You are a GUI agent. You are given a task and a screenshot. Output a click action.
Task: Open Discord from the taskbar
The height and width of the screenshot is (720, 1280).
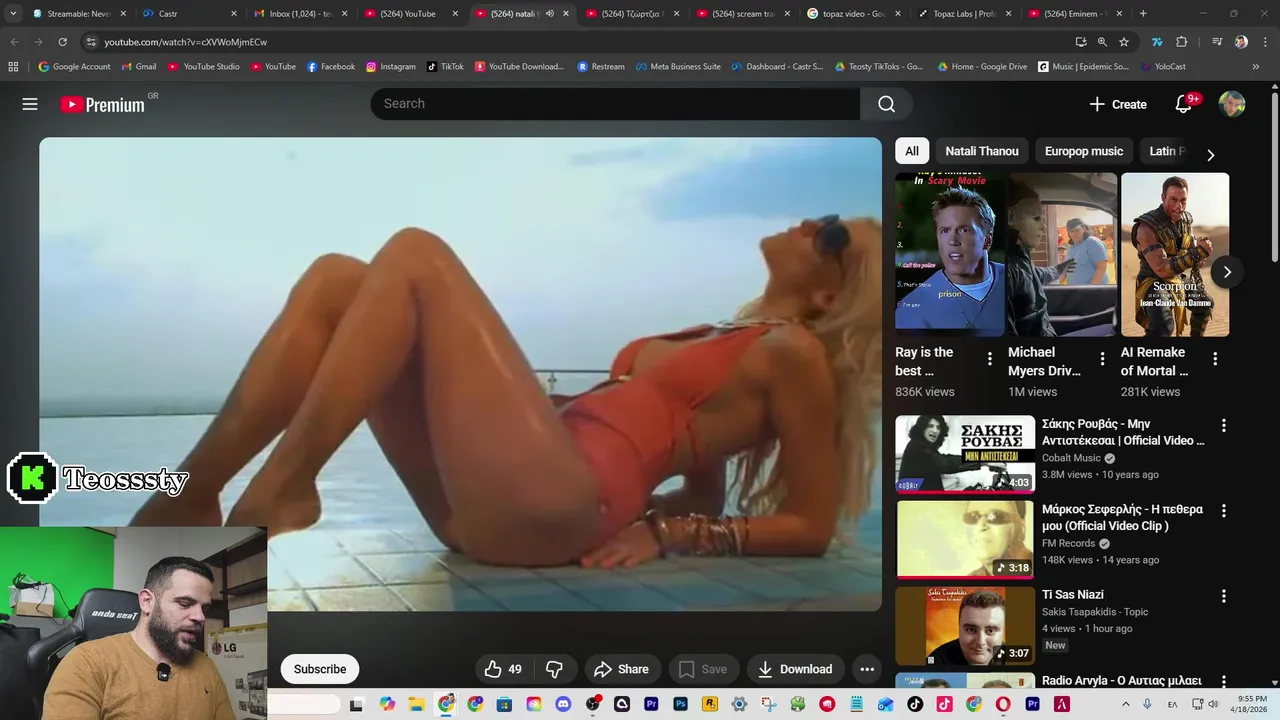[563, 704]
